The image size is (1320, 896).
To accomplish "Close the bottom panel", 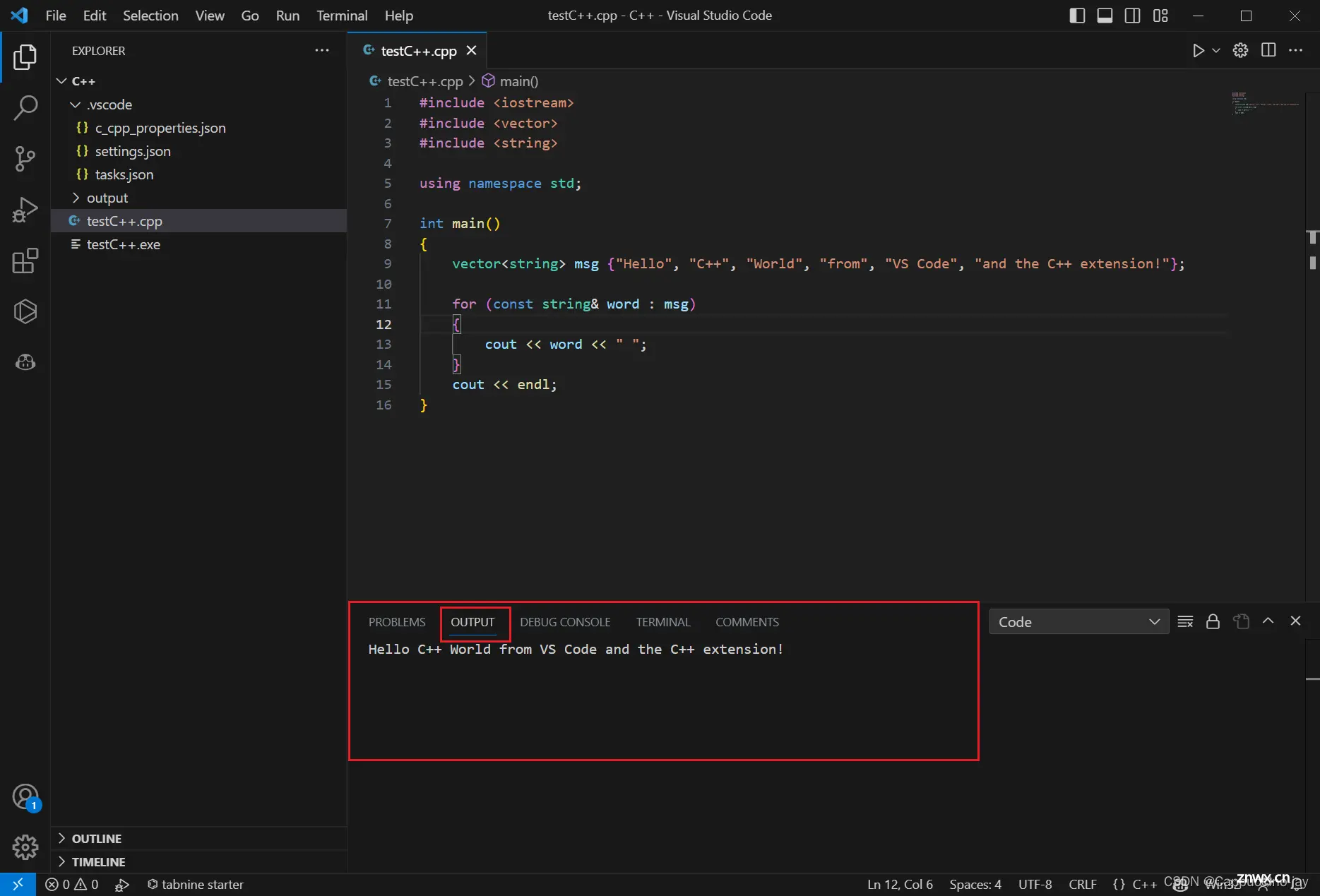I will tap(1295, 621).
